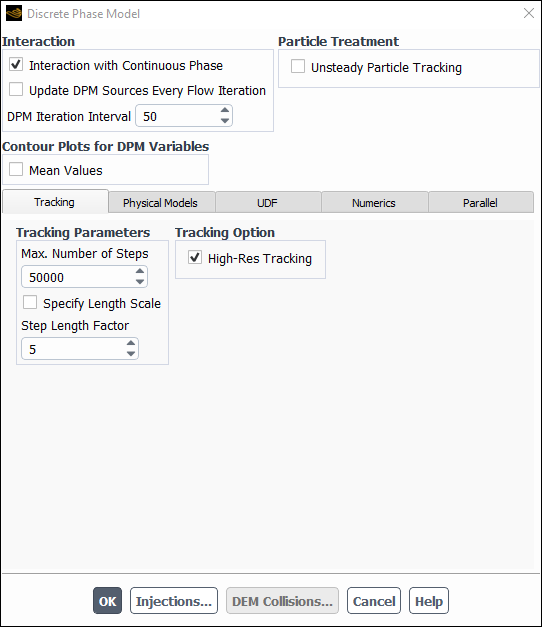Increase DPM Iteration Interval with up arrow
Image resolution: width=542 pixels, height=627 pixels.
tap(225, 110)
